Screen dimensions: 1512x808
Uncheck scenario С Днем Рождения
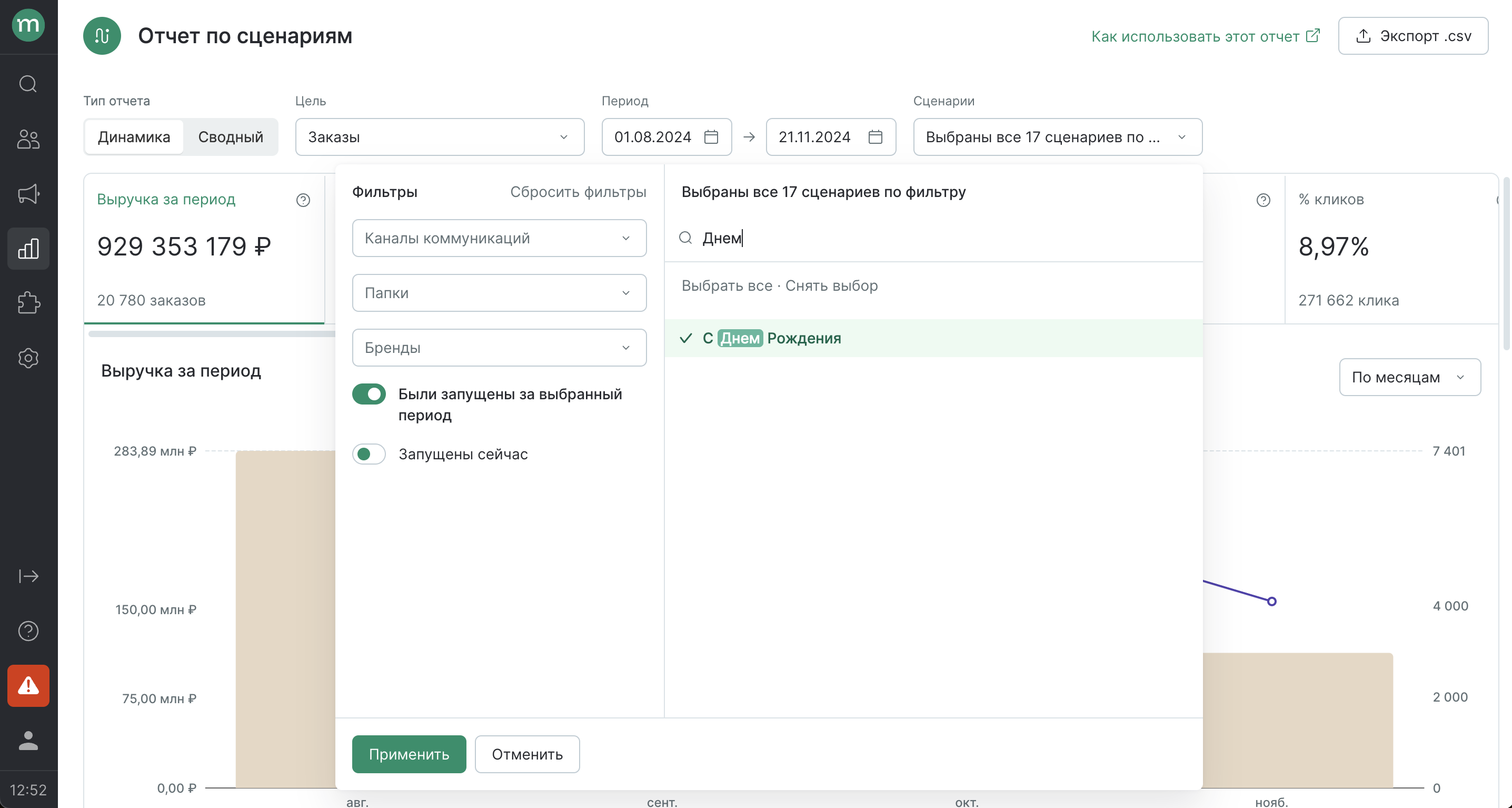click(x=933, y=338)
